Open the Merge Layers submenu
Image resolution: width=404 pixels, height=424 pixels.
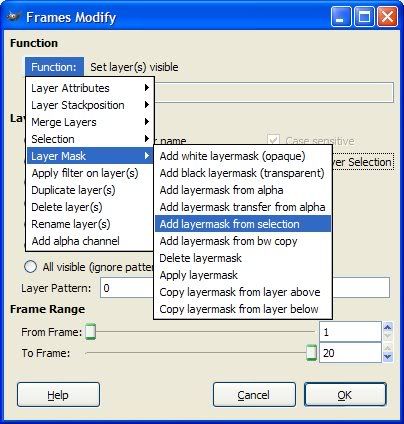coord(90,122)
